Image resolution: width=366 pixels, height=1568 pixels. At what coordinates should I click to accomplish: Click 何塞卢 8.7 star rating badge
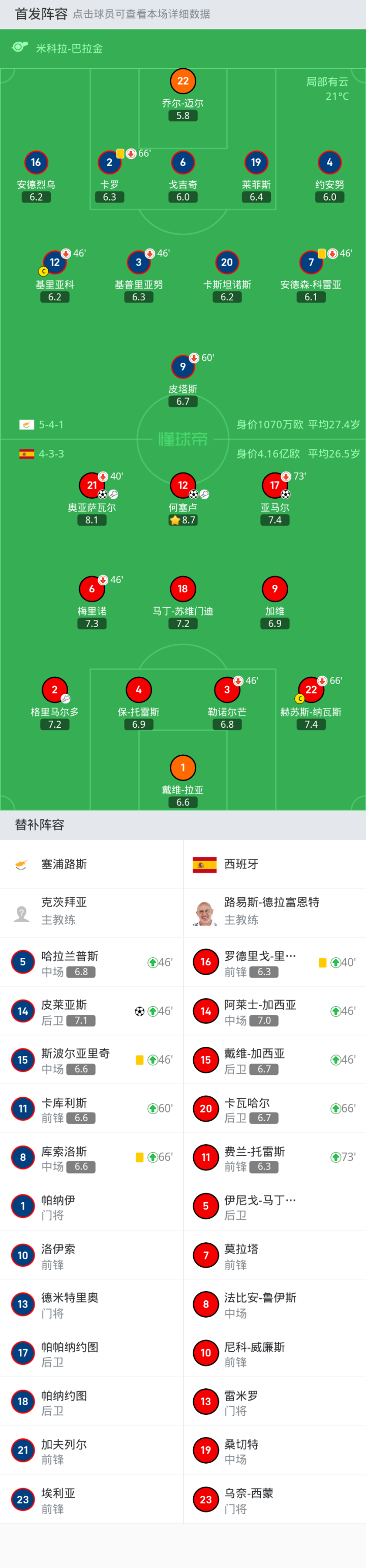183,520
